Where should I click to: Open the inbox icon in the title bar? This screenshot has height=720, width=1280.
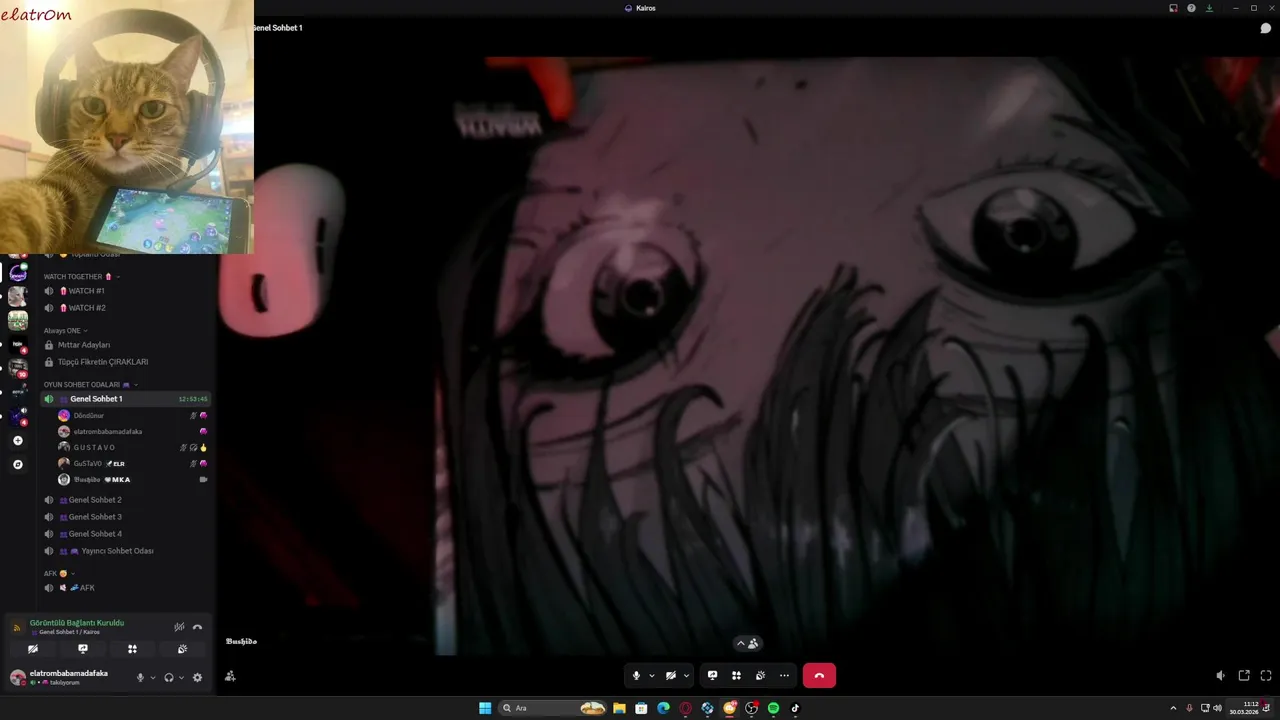pyautogui.click(x=1173, y=8)
